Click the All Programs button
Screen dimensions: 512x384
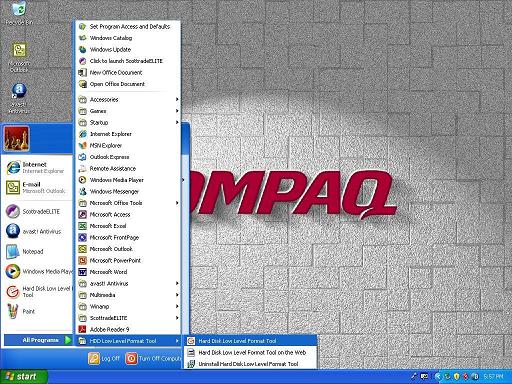tap(38, 340)
